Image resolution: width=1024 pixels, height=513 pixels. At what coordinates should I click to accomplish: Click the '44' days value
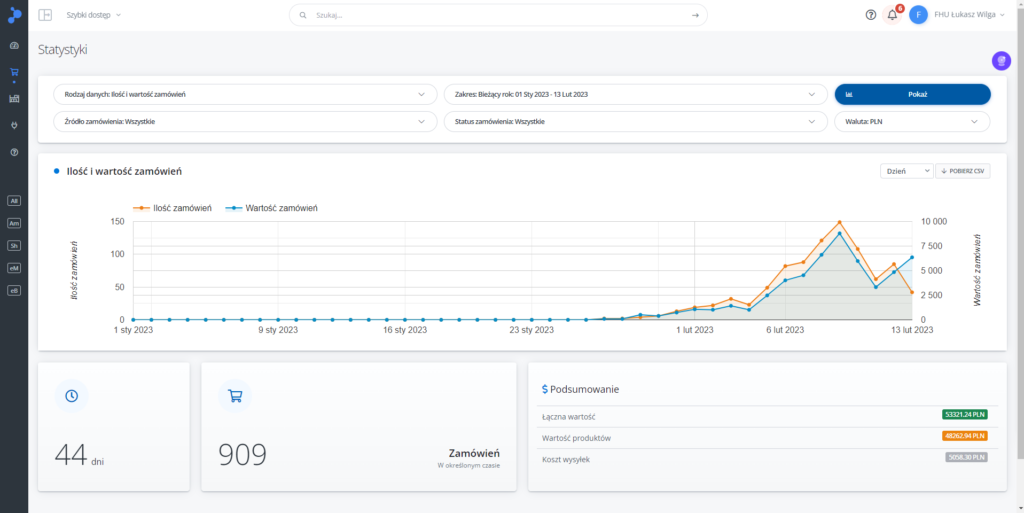click(71, 455)
